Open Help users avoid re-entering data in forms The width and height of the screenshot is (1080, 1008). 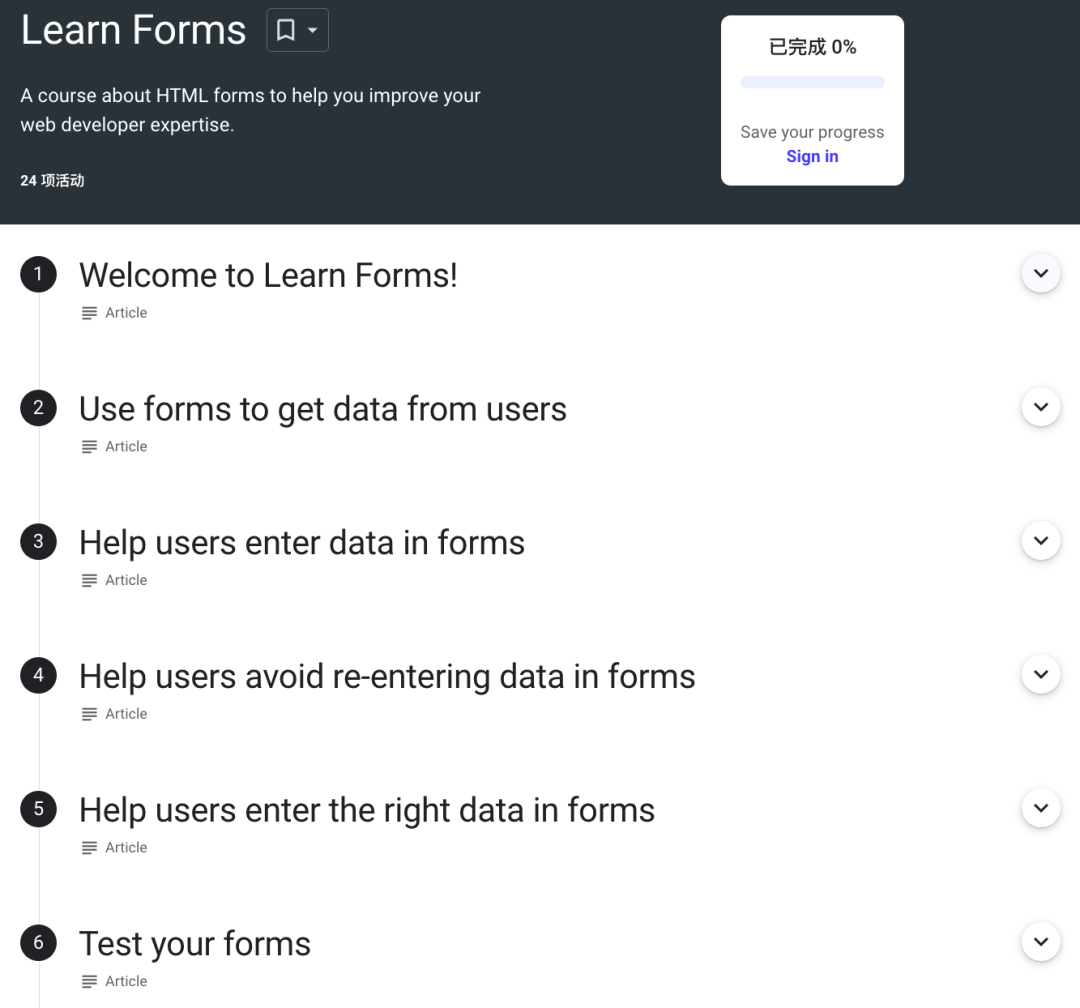pos(387,677)
